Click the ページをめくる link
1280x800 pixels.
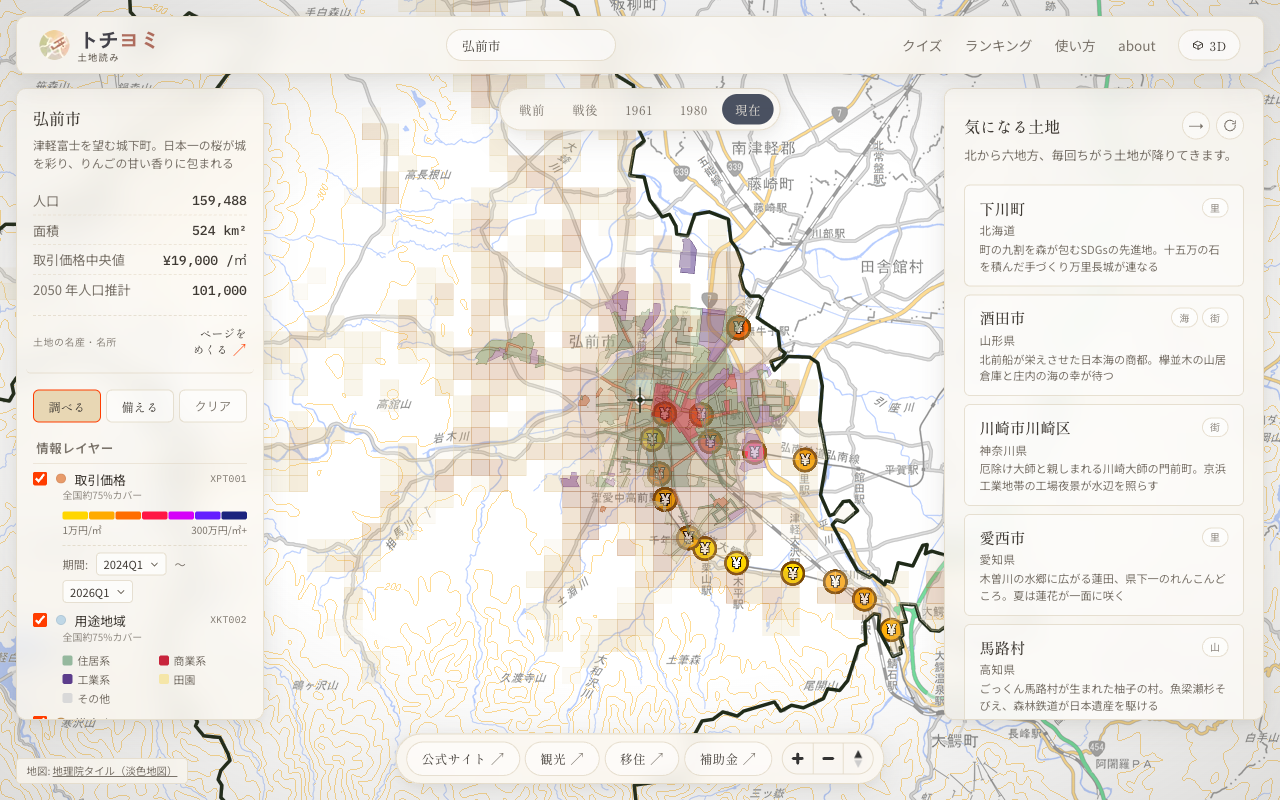(x=220, y=342)
